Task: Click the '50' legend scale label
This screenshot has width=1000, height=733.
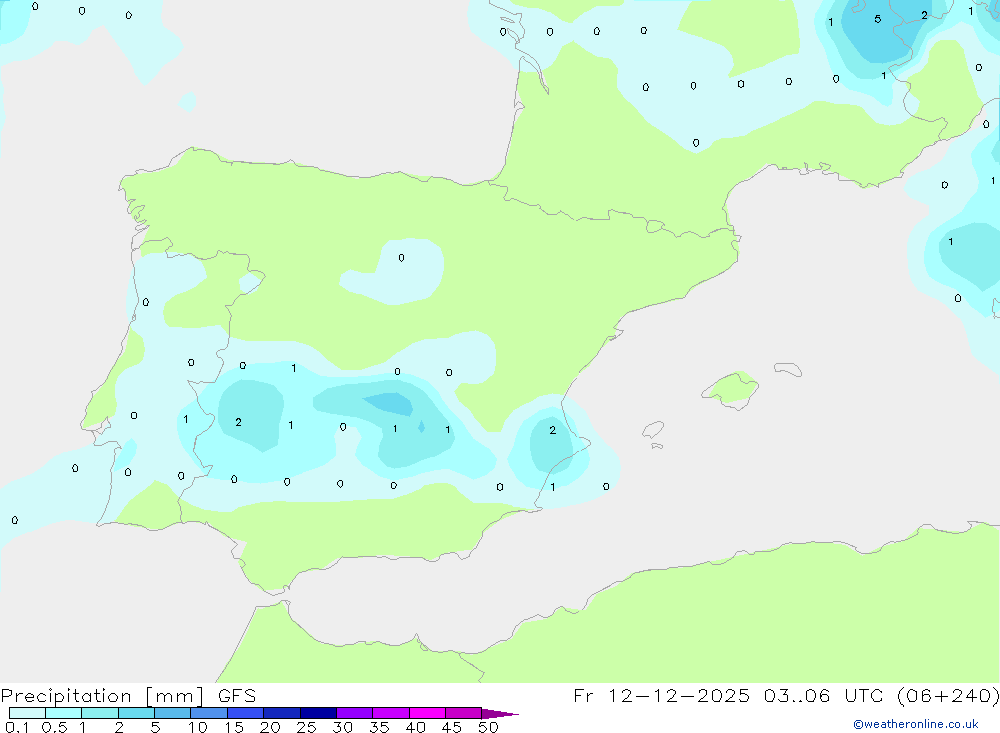Action: click(x=488, y=727)
